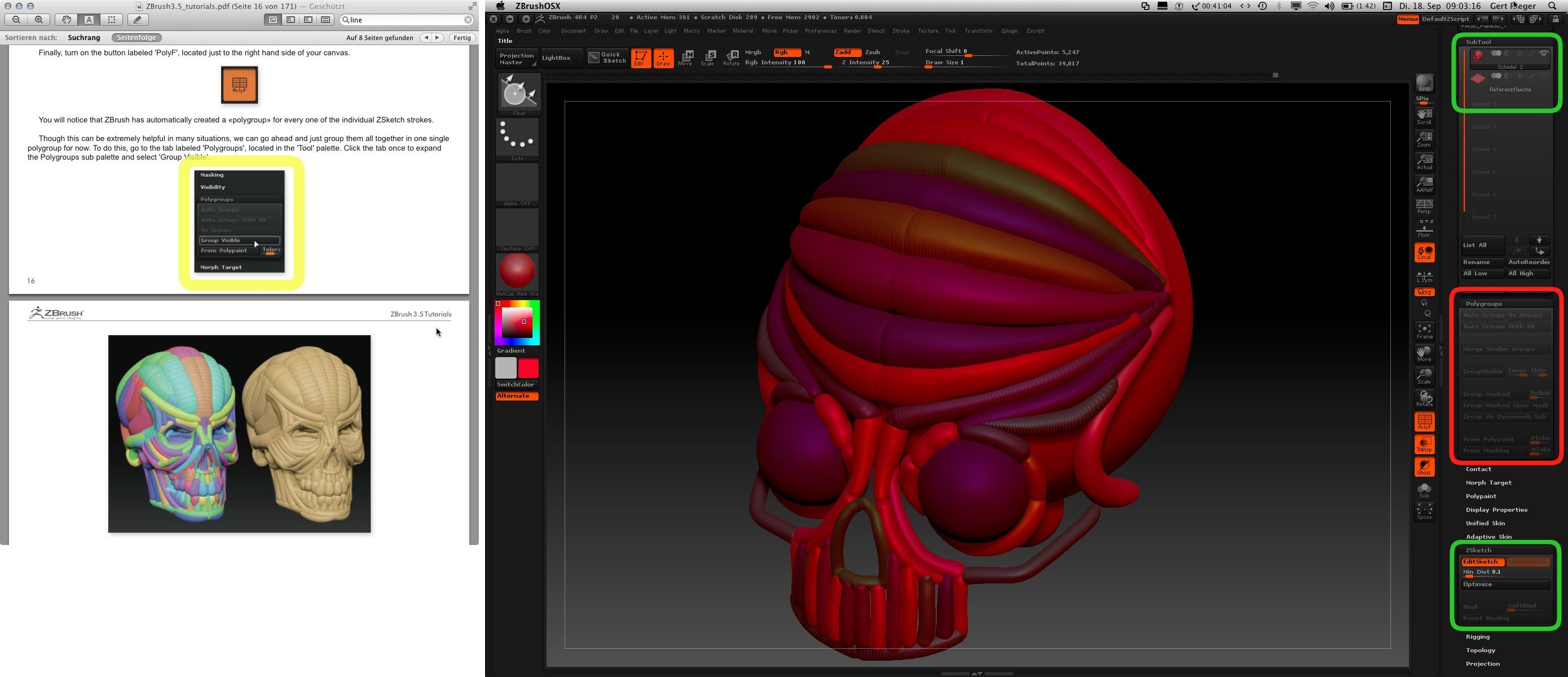
Task: Click the annotate pencil icon in PDF viewer
Action: click(138, 20)
